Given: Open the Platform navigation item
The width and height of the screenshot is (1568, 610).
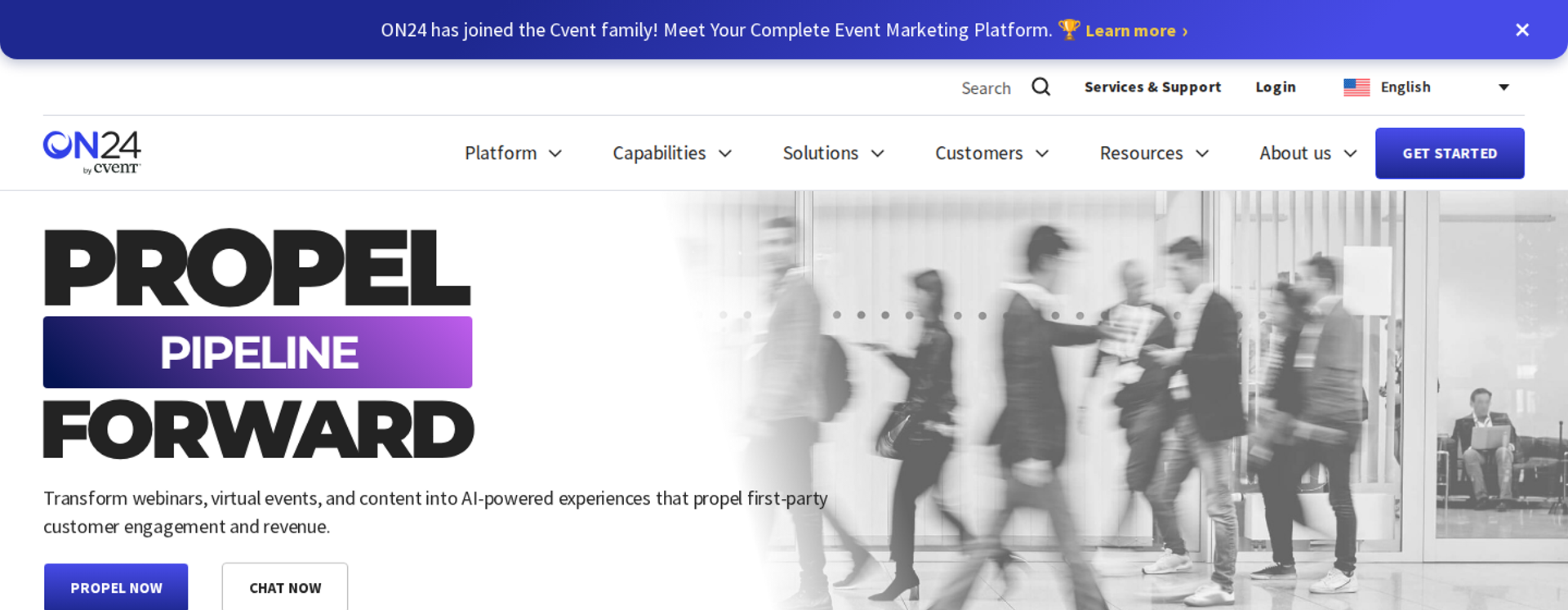Looking at the screenshot, I should 501,153.
